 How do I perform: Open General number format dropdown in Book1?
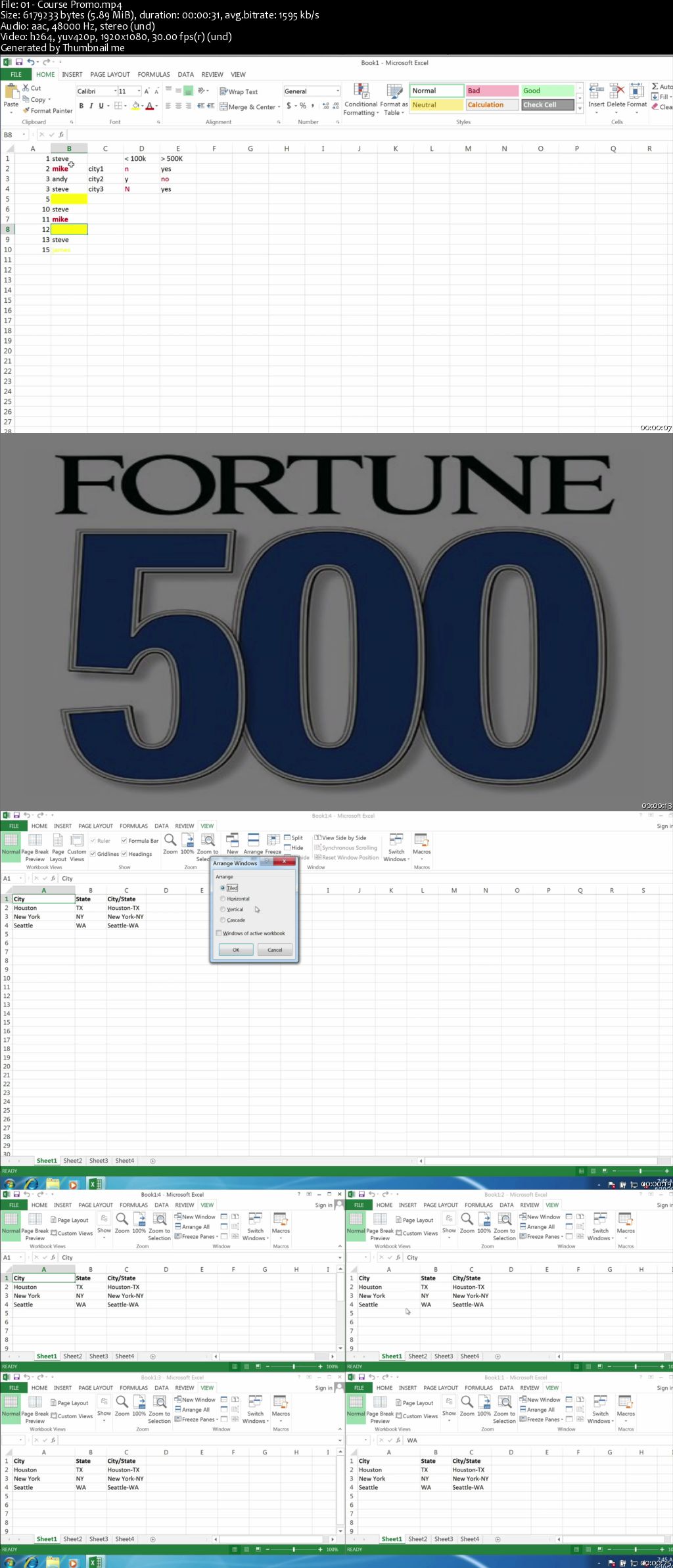point(337,91)
